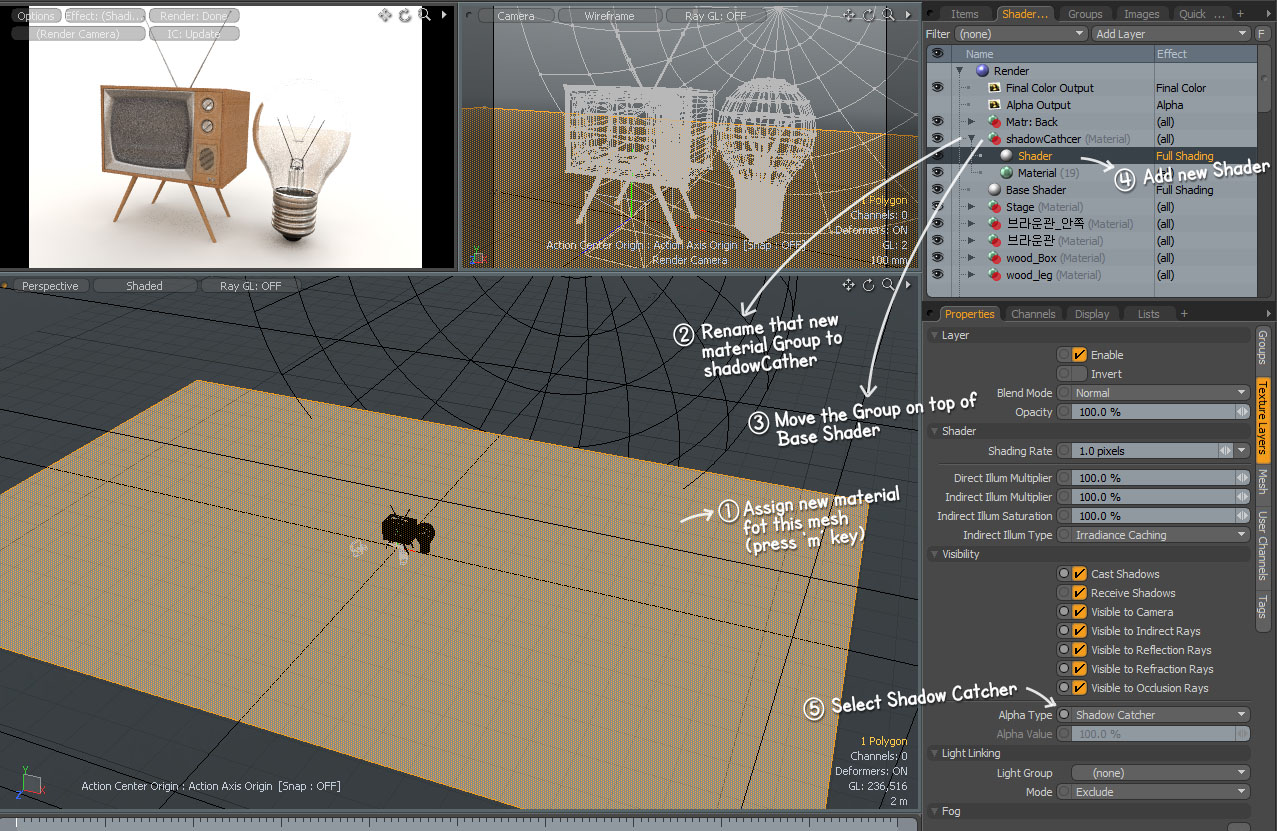This screenshot has height=831, width=1277.
Task: Click the Options button in render preview
Action: 36,16
